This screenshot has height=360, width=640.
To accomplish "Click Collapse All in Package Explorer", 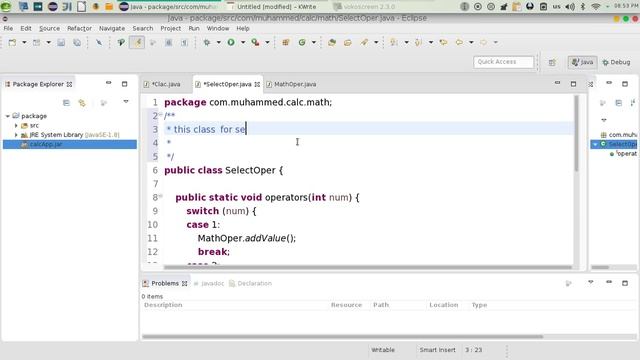I will [x=66, y=103].
